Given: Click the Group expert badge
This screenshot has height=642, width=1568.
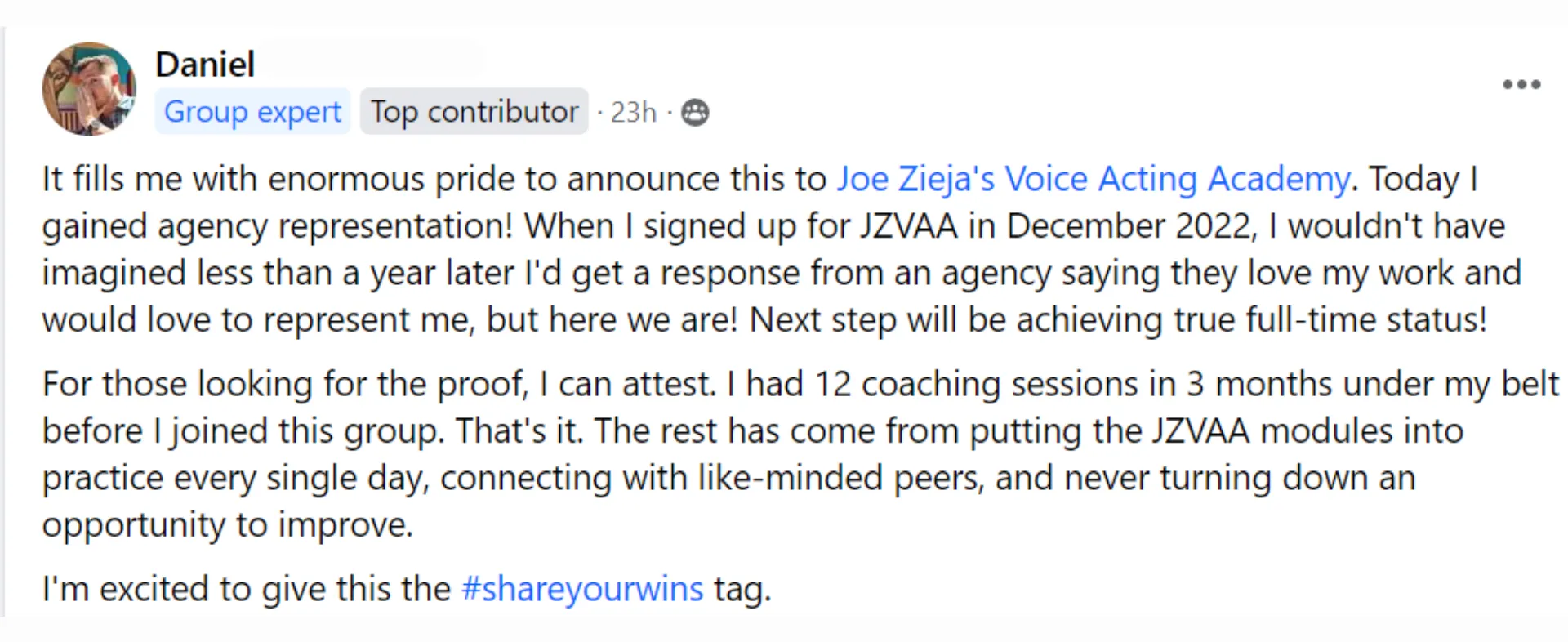Looking at the screenshot, I should [252, 111].
